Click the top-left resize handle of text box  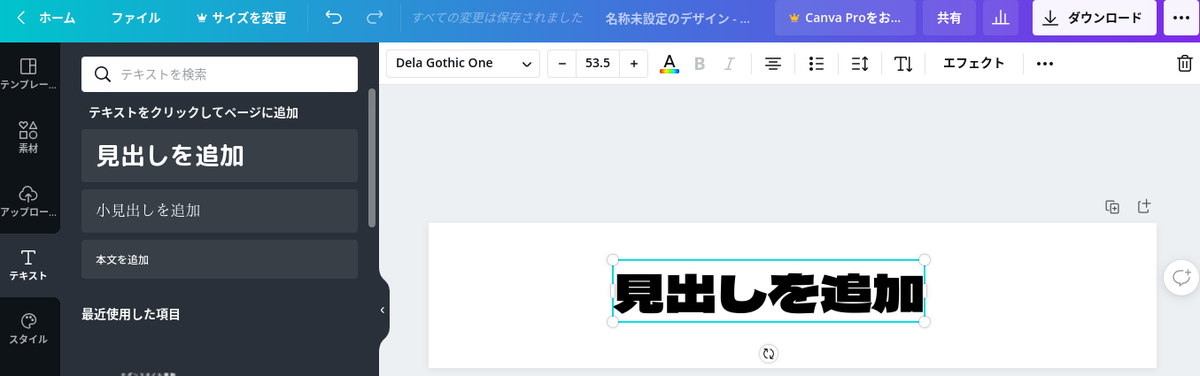pos(613,260)
